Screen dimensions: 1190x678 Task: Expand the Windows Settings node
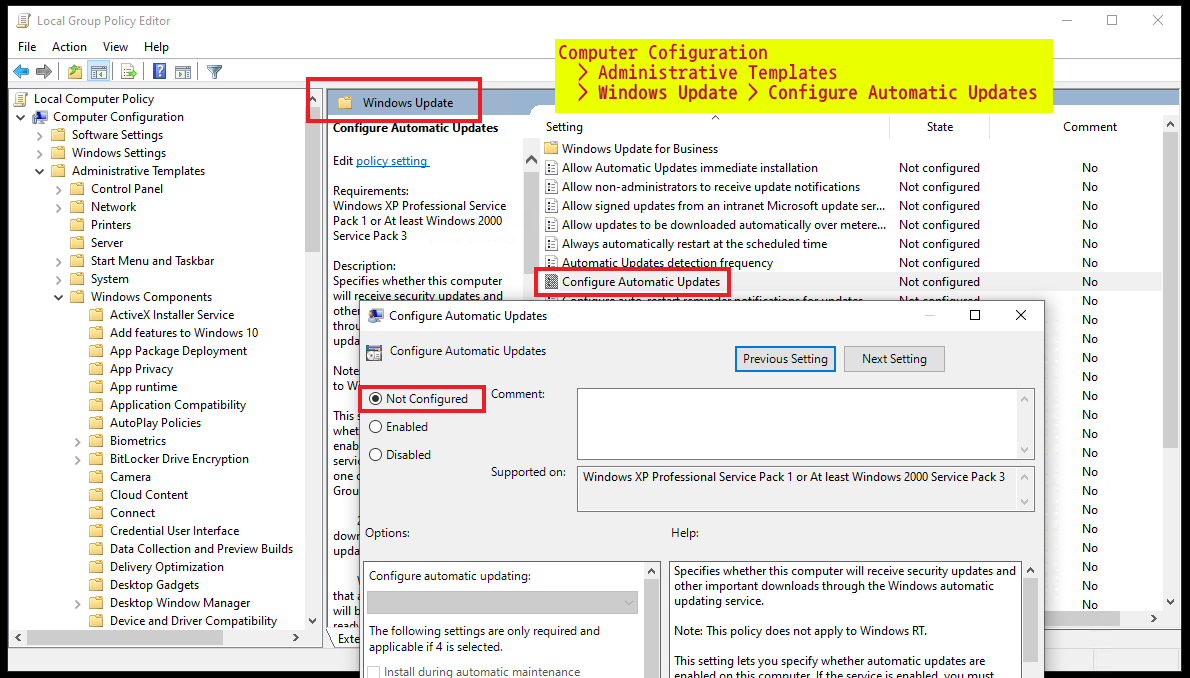[x=39, y=153]
